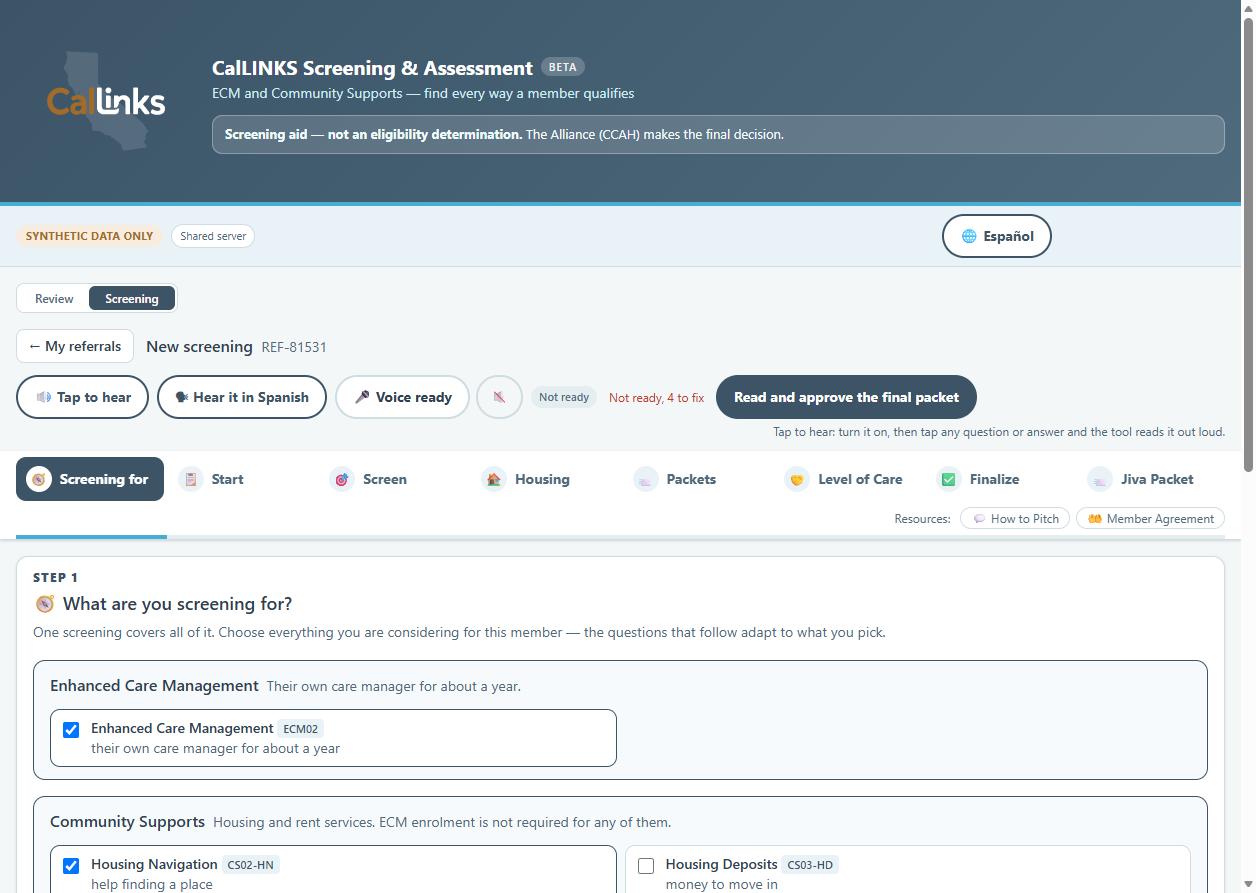Click the CS02-HN code tag

coord(250,865)
